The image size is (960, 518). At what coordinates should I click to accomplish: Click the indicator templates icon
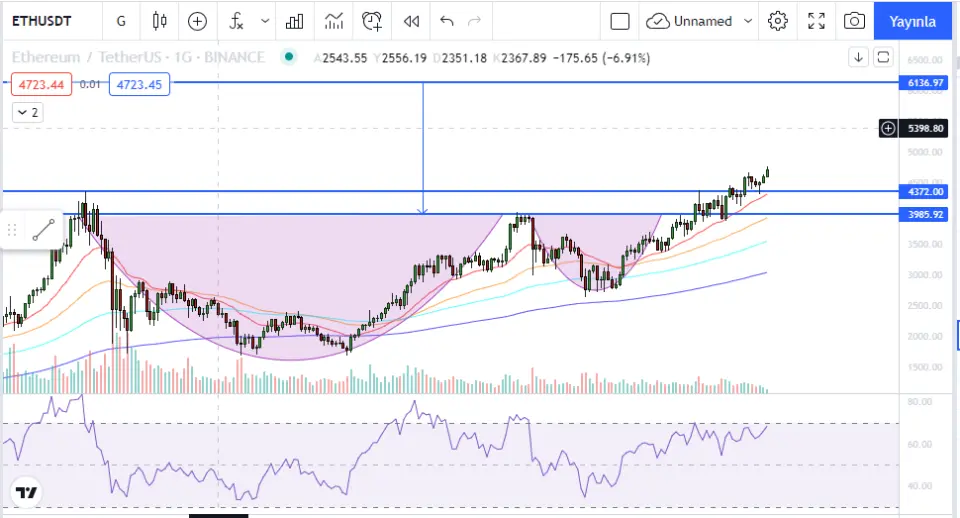click(x=334, y=21)
